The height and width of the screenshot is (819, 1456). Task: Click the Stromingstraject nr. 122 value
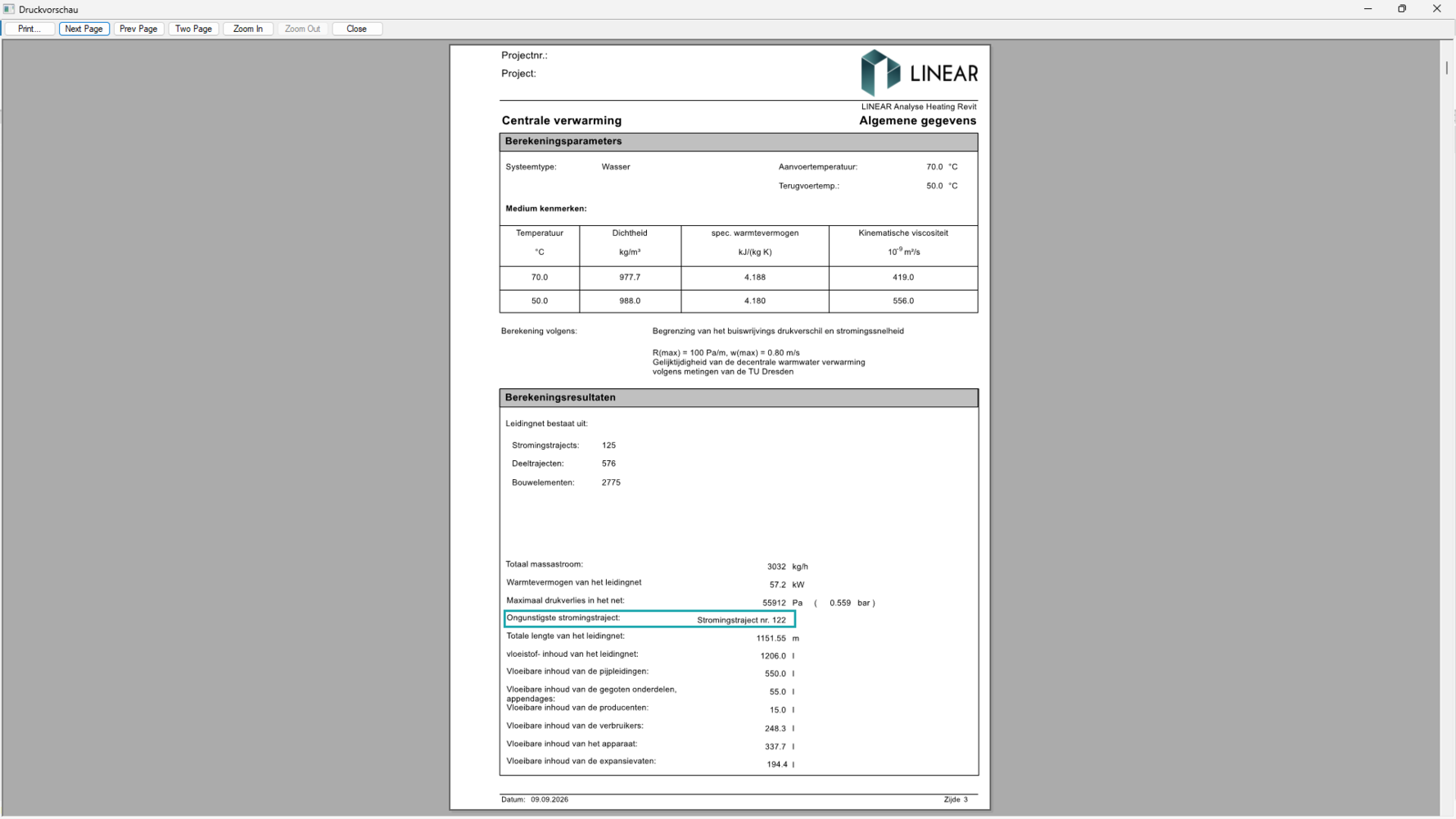click(741, 620)
